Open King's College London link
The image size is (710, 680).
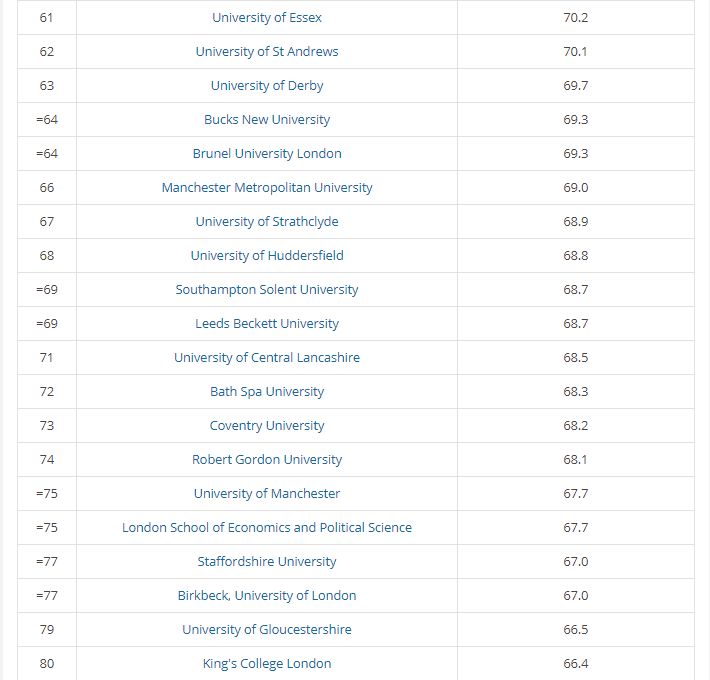(267, 663)
